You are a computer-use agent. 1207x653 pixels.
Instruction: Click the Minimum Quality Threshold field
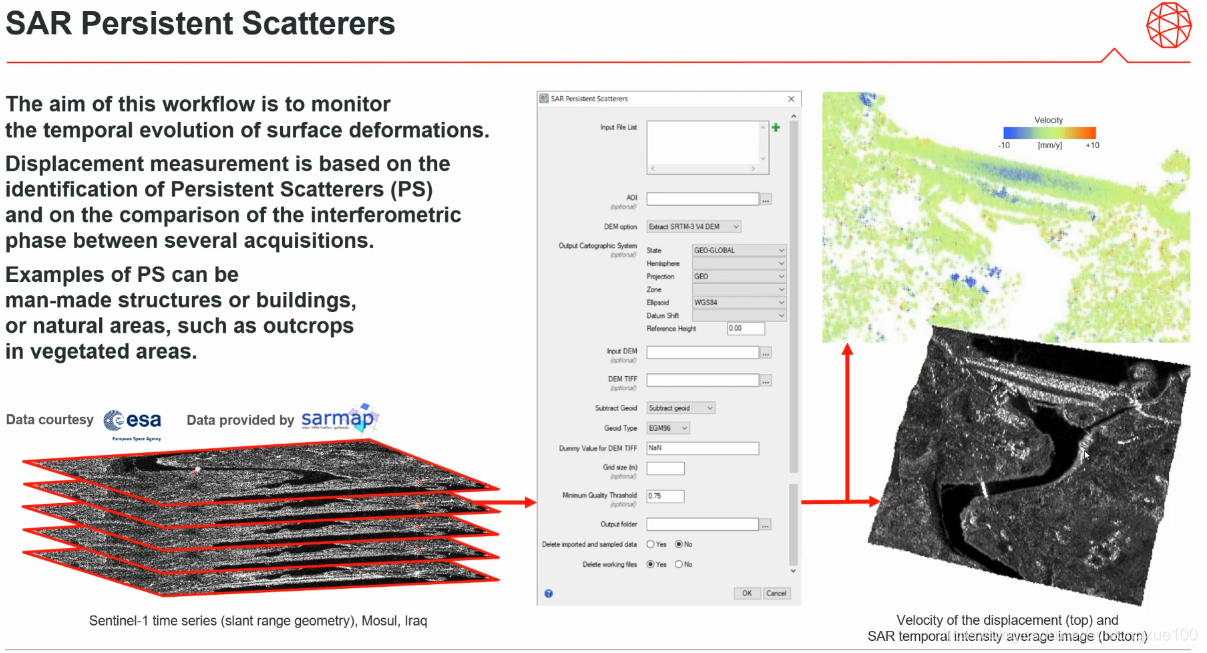point(666,496)
